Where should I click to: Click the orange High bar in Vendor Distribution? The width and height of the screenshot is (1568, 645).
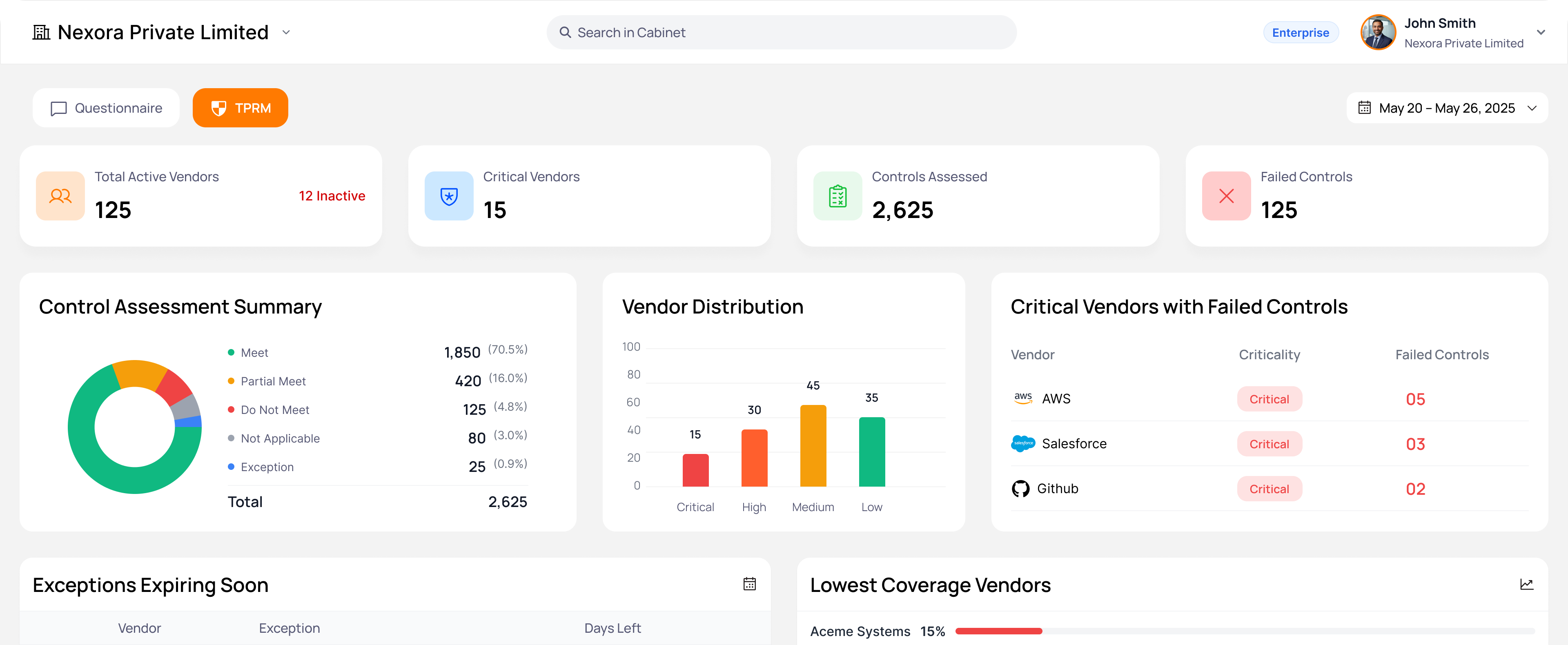coord(754,458)
